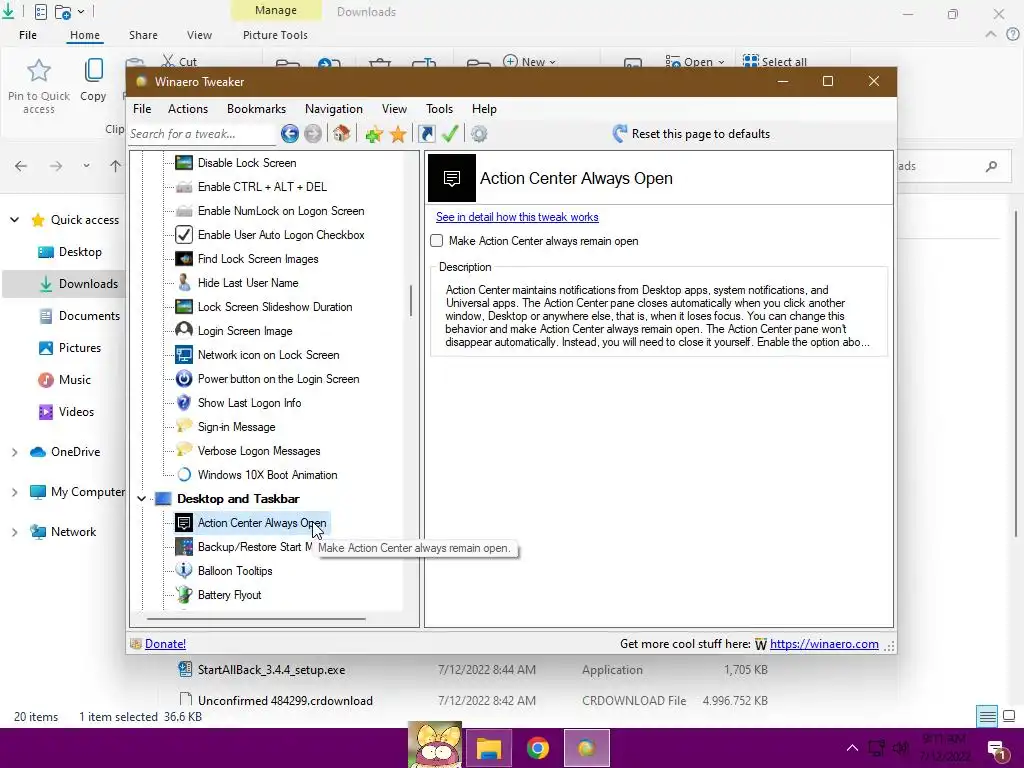Select StartAllBack_3.4.4_setup.exe file in Explorer
Image resolution: width=1024 pixels, height=768 pixels.
271,670
